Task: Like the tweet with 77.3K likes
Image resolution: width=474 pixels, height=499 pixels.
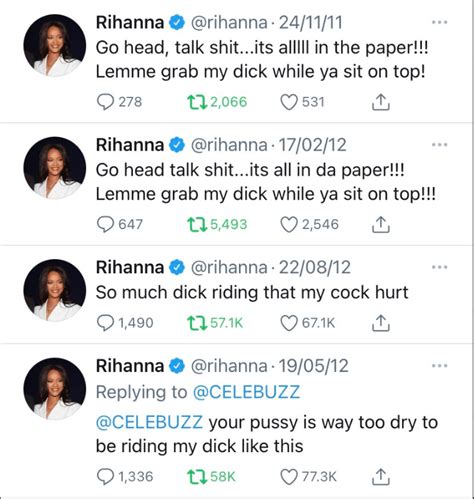Action: [x=288, y=476]
